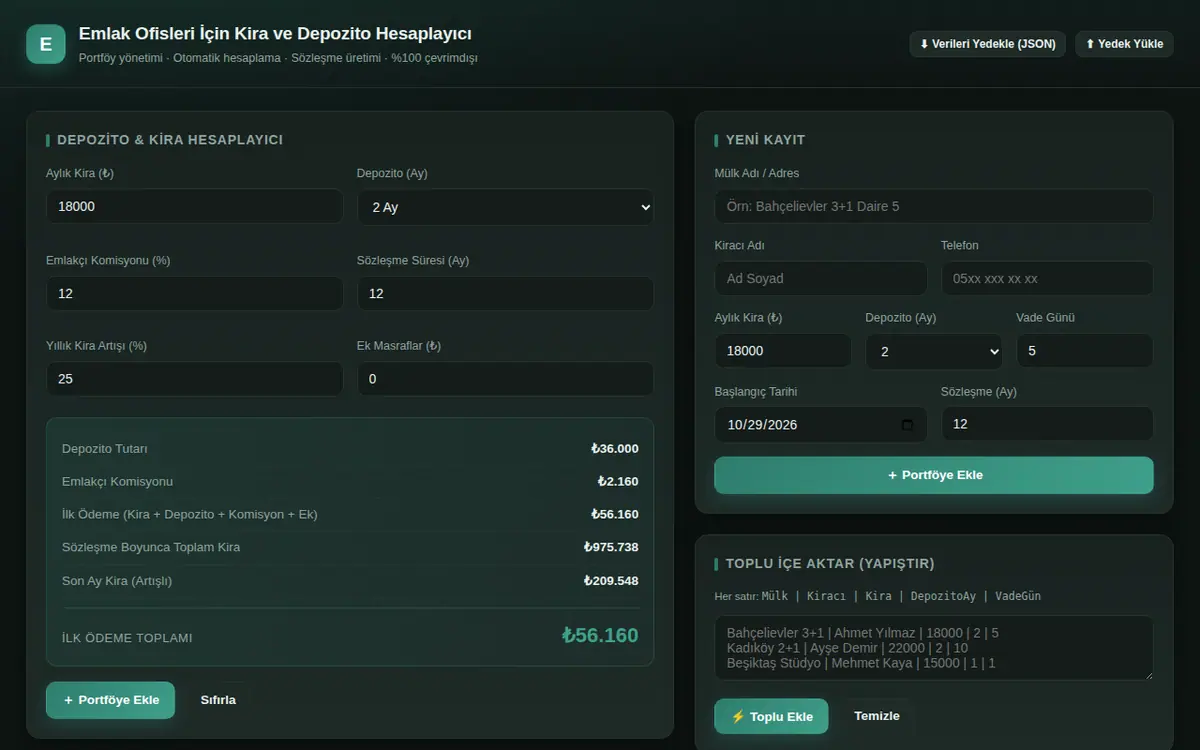
Task: Click the Telefon input field
Action: [1047, 278]
